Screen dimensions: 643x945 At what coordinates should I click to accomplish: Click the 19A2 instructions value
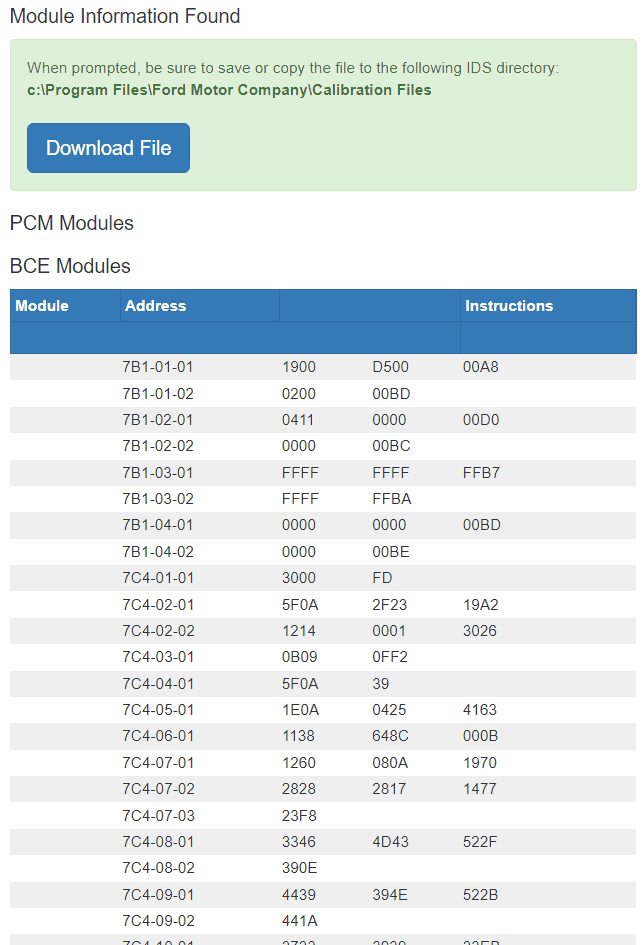pos(480,604)
